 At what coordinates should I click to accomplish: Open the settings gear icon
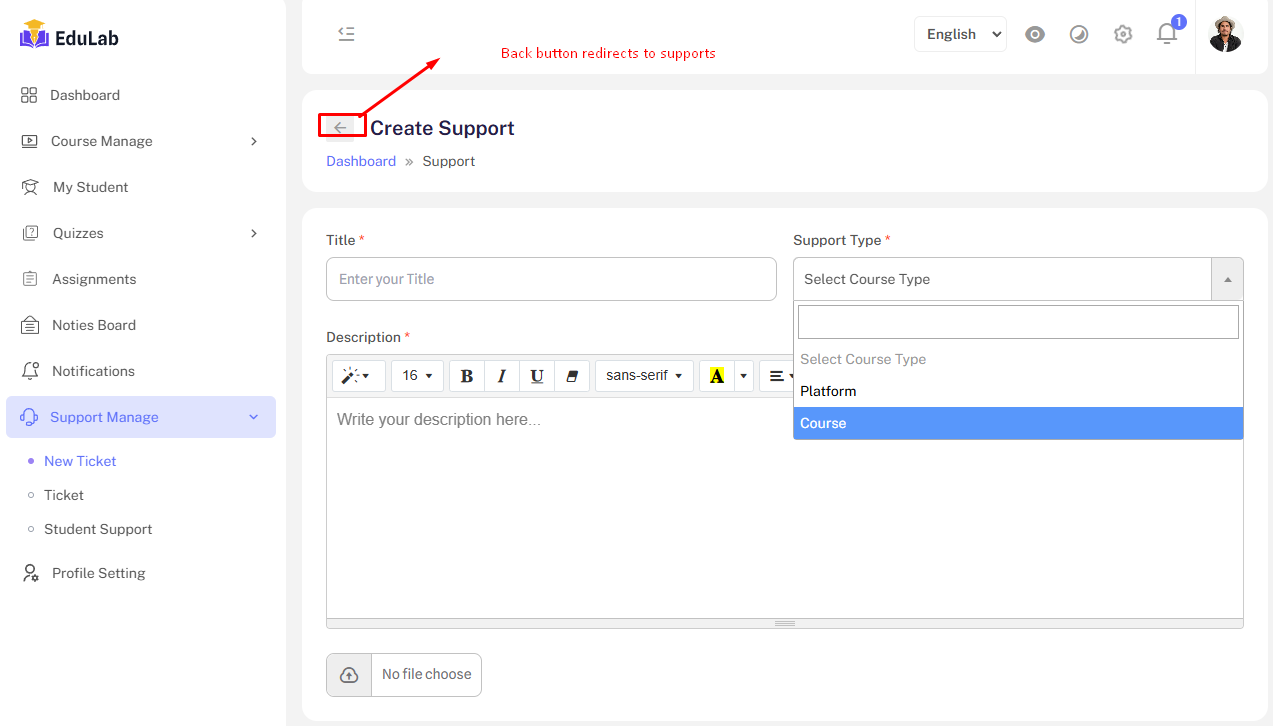(x=1123, y=34)
